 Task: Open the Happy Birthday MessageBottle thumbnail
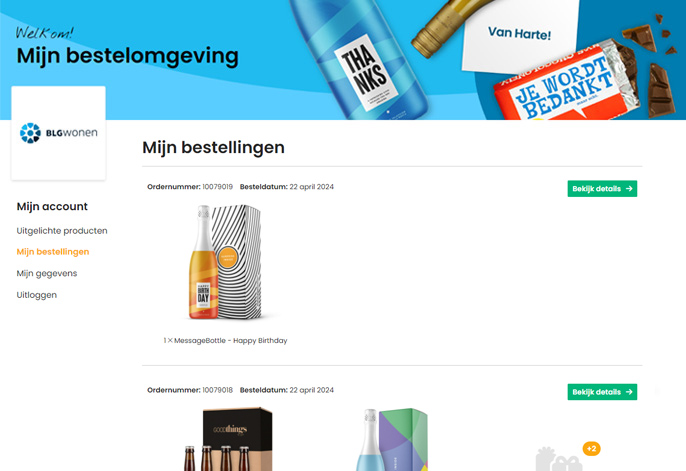pos(226,262)
